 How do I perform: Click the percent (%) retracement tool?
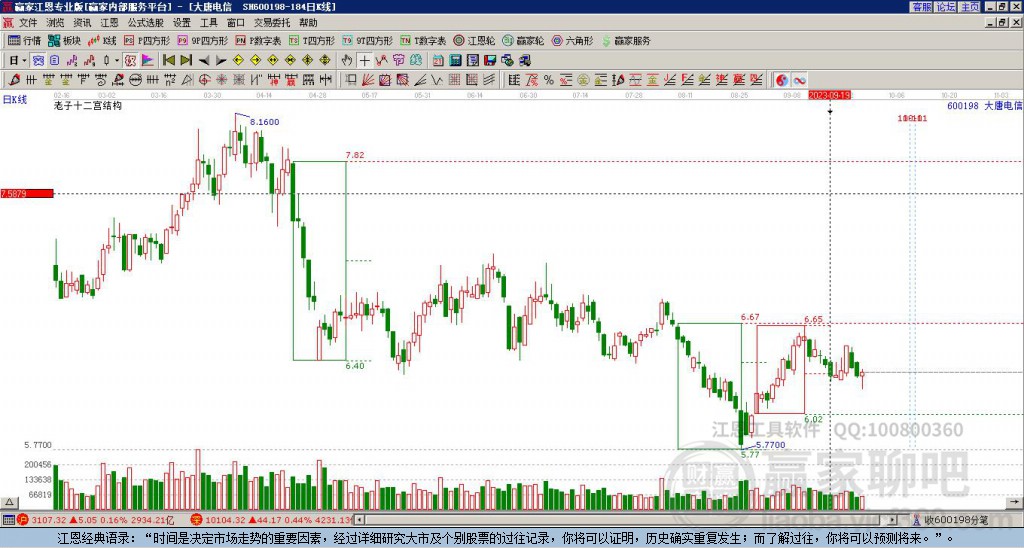[549, 80]
